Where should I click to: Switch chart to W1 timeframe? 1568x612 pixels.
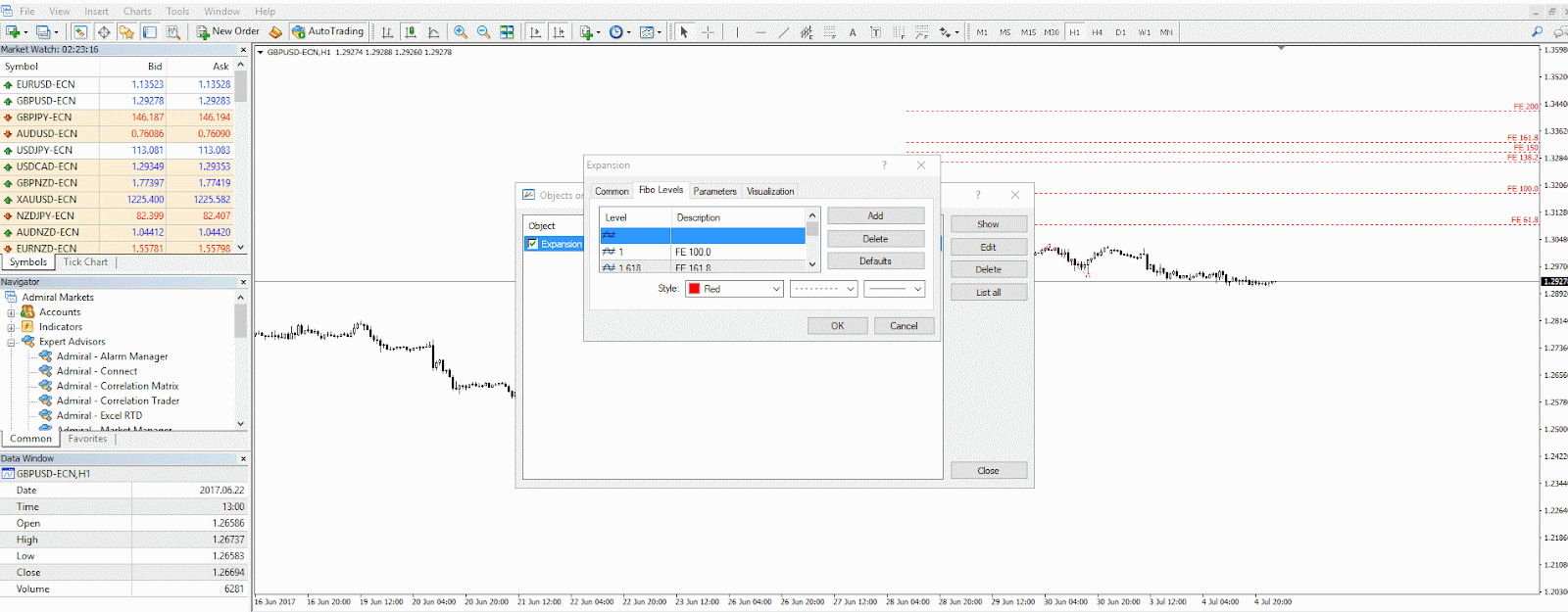[x=1145, y=32]
